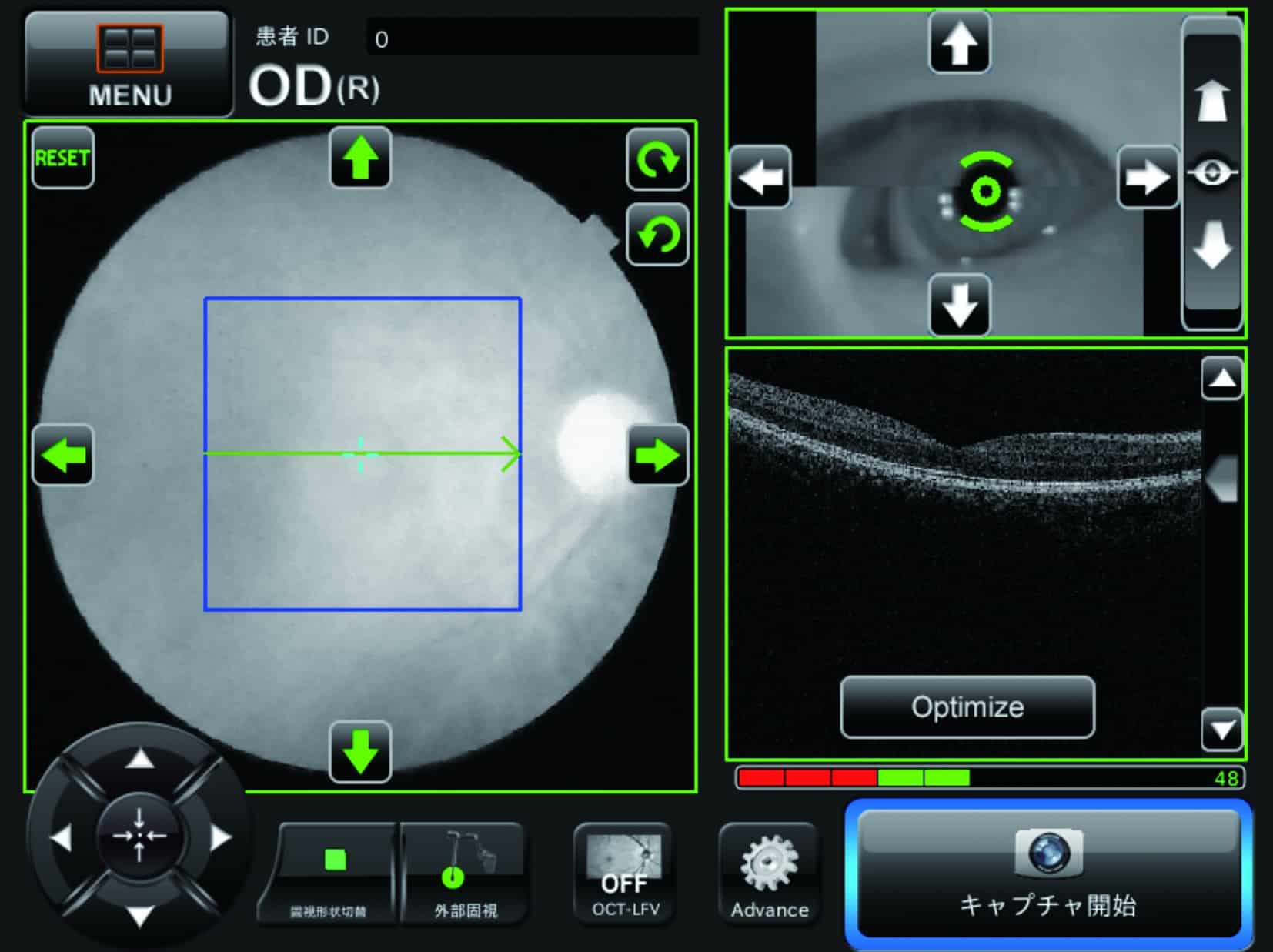Click white up arrow on eye camera view
This screenshot has height=952, width=1273.
(x=959, y=43)
